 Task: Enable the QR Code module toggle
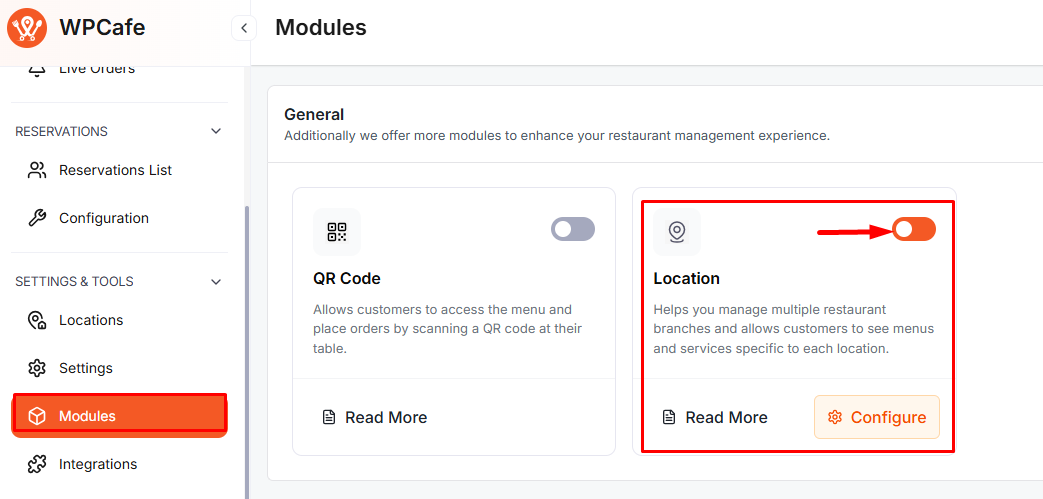tap(573, 229)
